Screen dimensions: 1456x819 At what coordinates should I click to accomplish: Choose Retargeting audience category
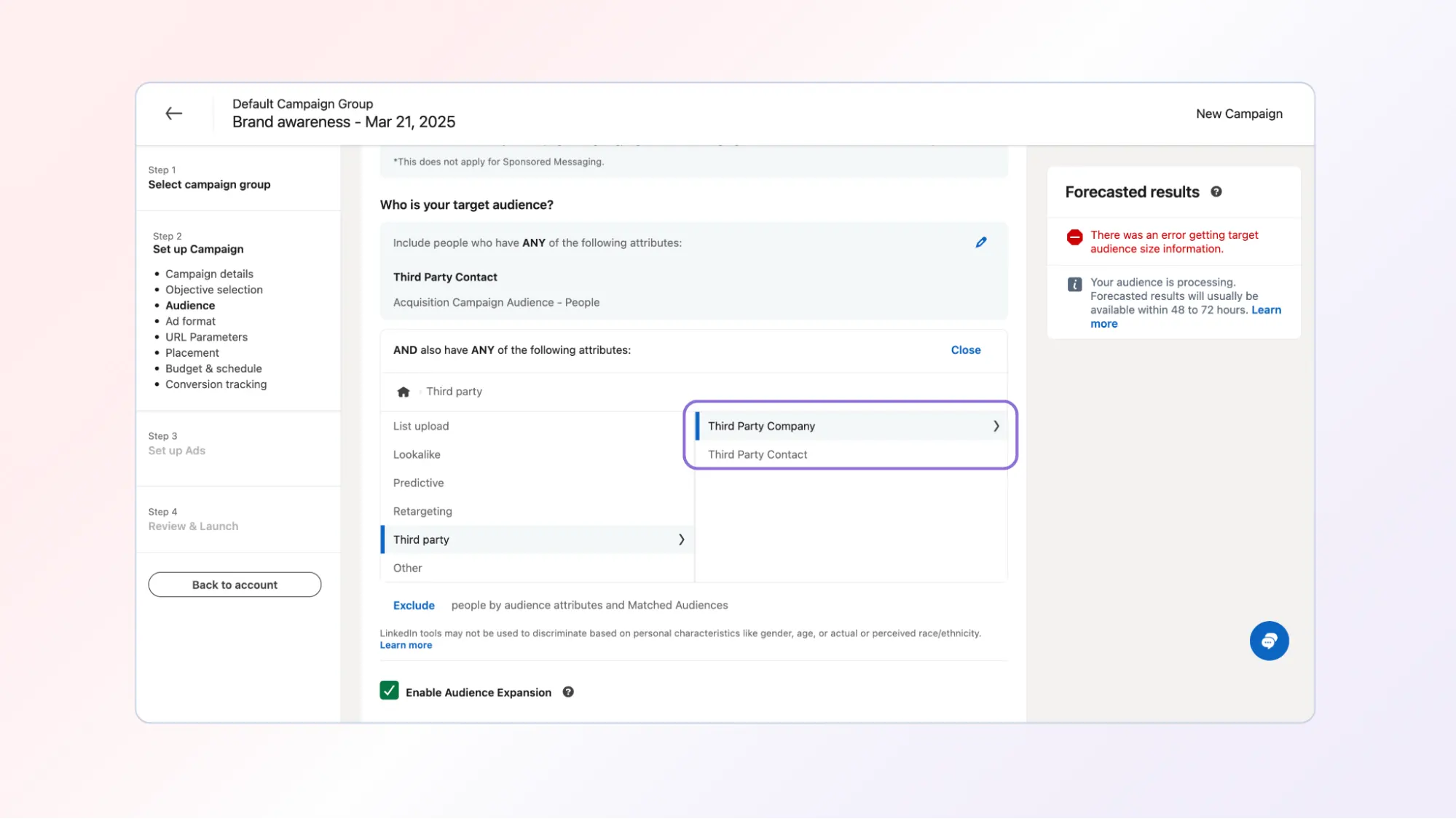click(422, 512)
